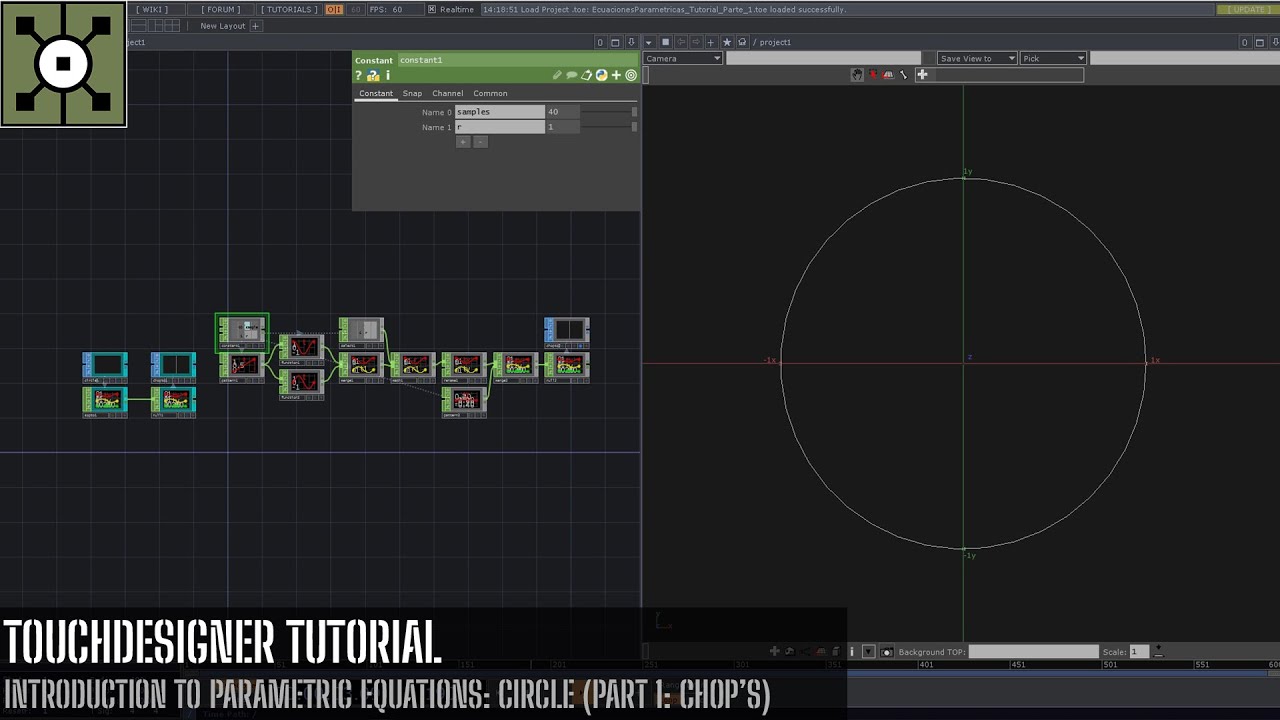1280x720 pixels.
Task: Show operator info with the i icon
Action: (x=388, y=75)
